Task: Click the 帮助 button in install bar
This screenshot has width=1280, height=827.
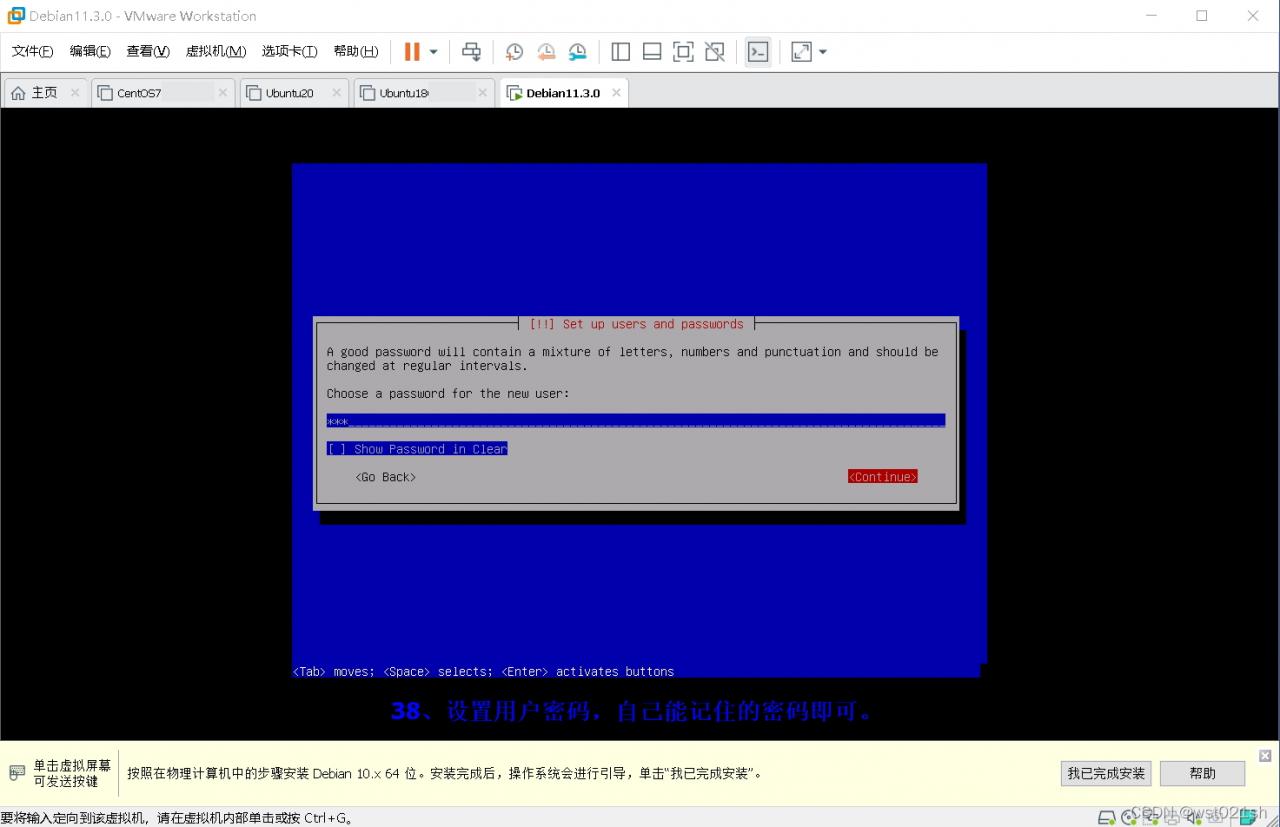Action: (x=1202, y=773)
